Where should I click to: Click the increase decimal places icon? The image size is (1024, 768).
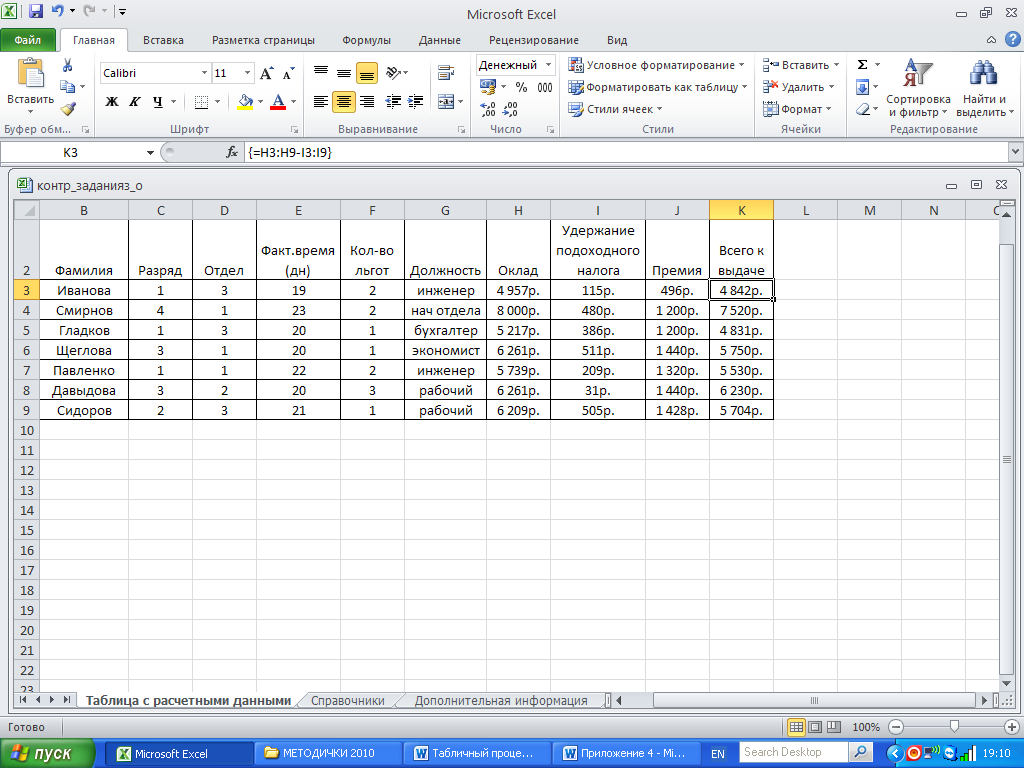(x=488, y=109)
